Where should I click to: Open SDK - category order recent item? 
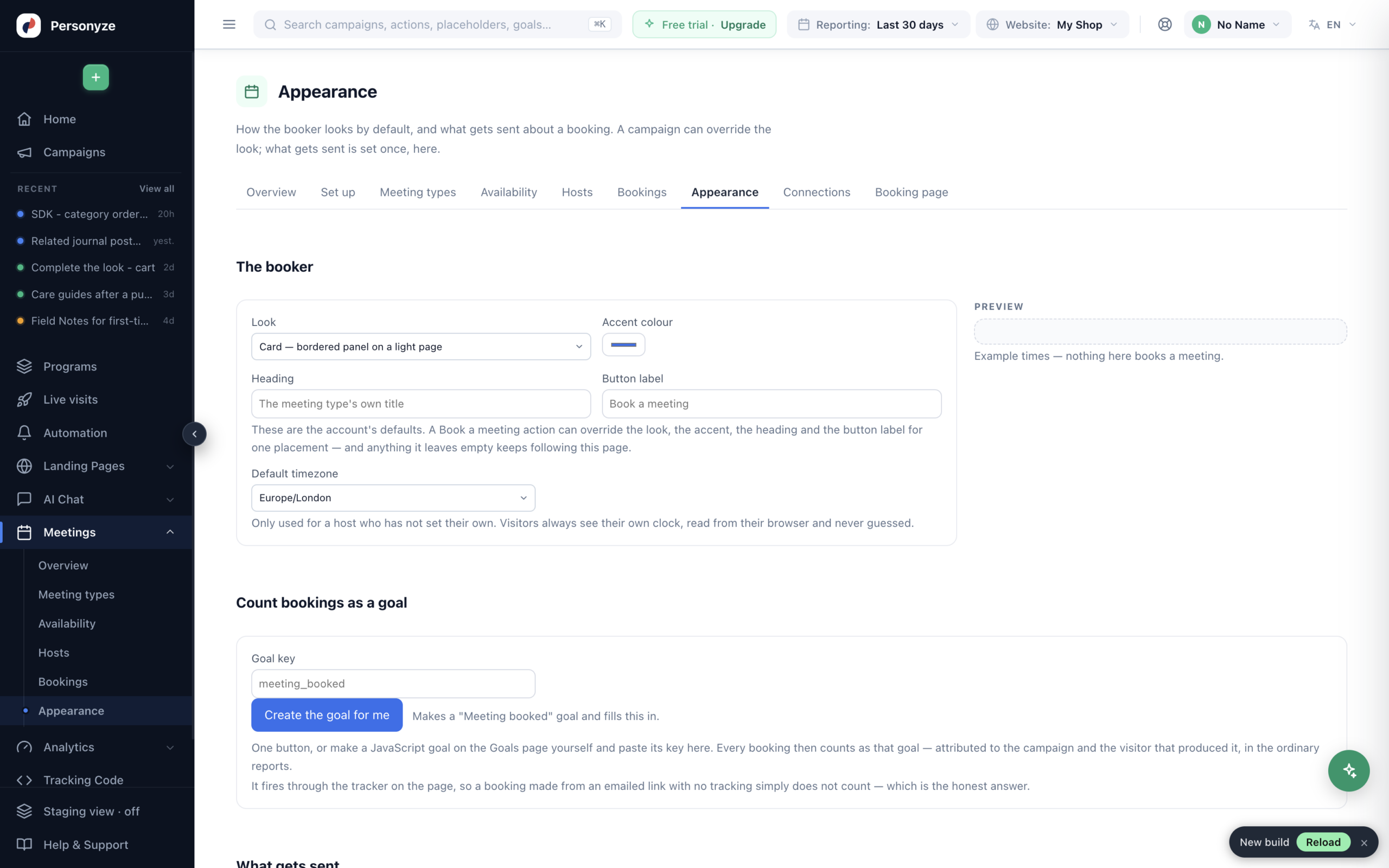(96, 214)
